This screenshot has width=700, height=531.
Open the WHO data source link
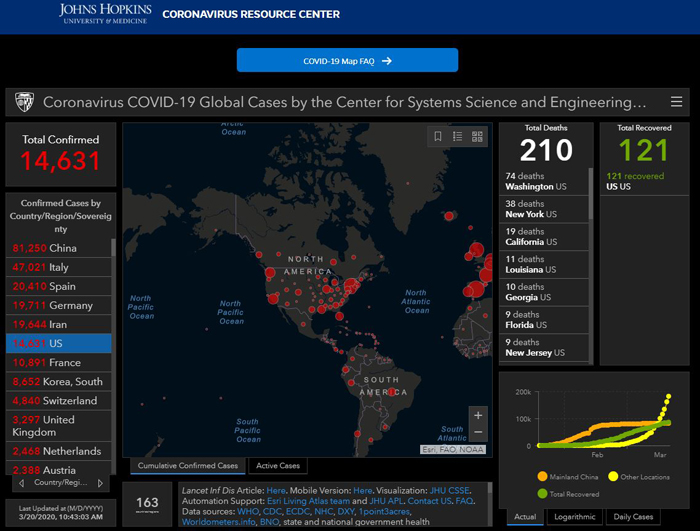pos(248,511)
